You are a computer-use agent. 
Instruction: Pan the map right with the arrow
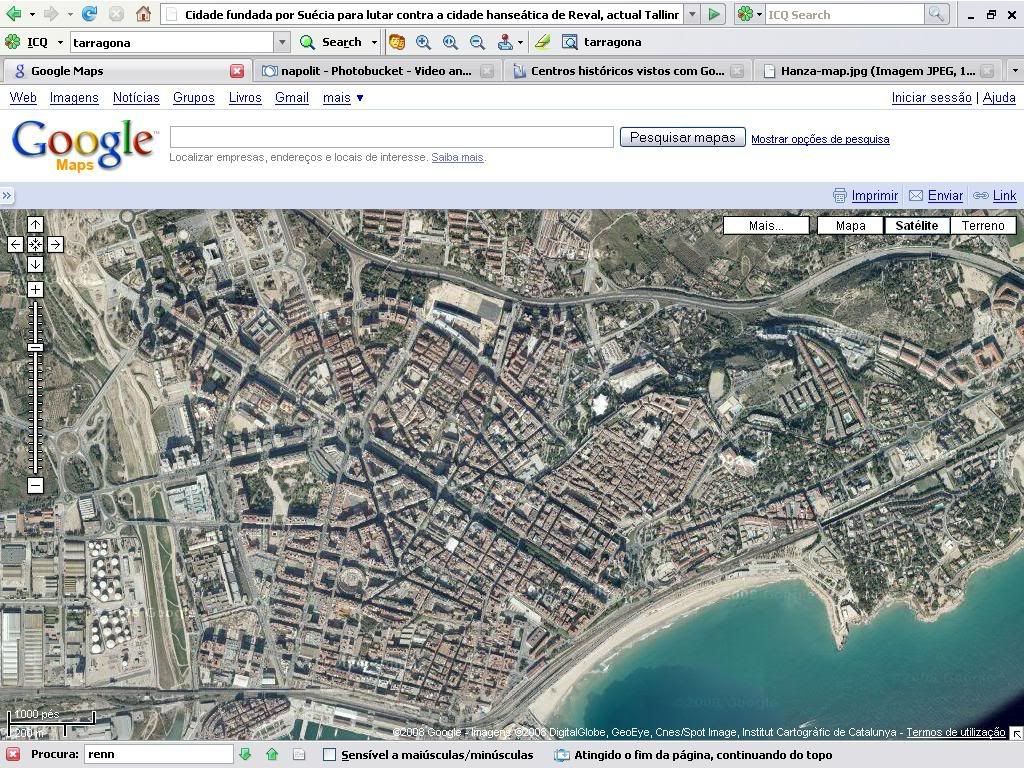[55, 244]
